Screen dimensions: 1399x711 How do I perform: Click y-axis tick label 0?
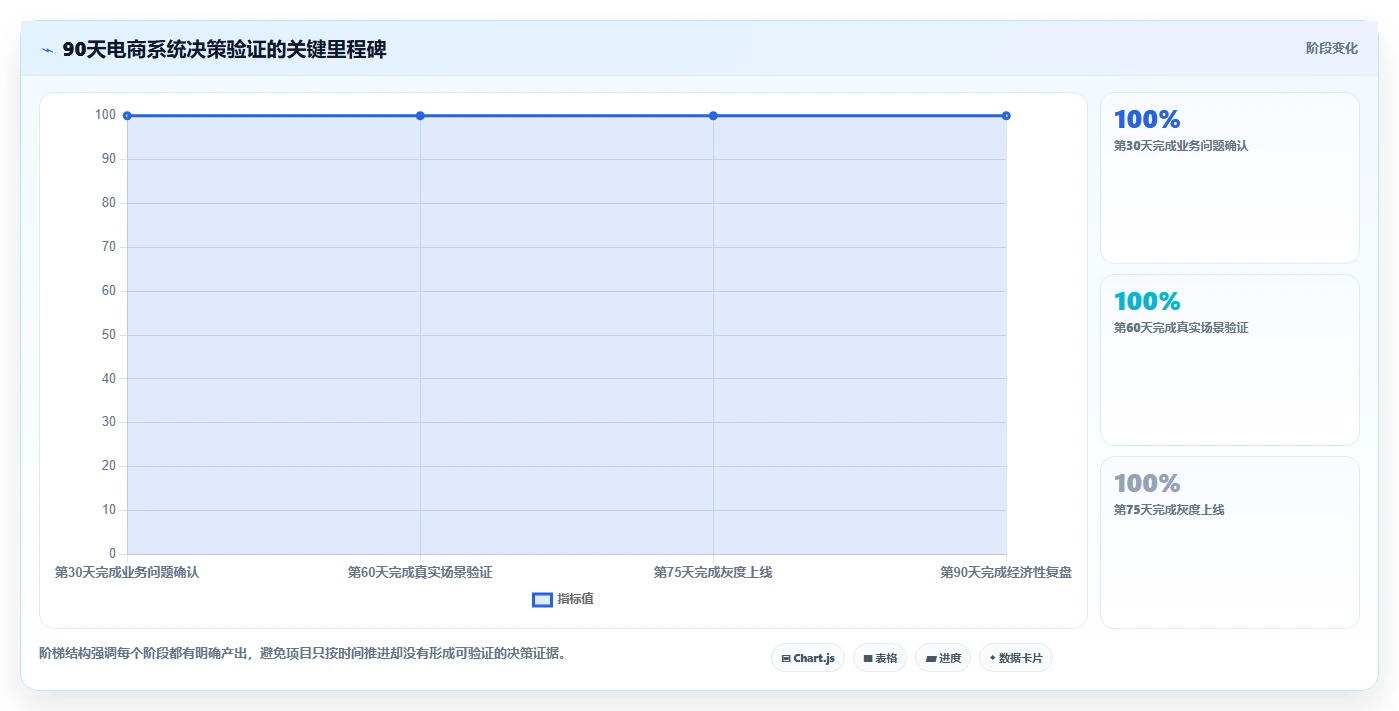pyautogui.click(x=113, y=554)
